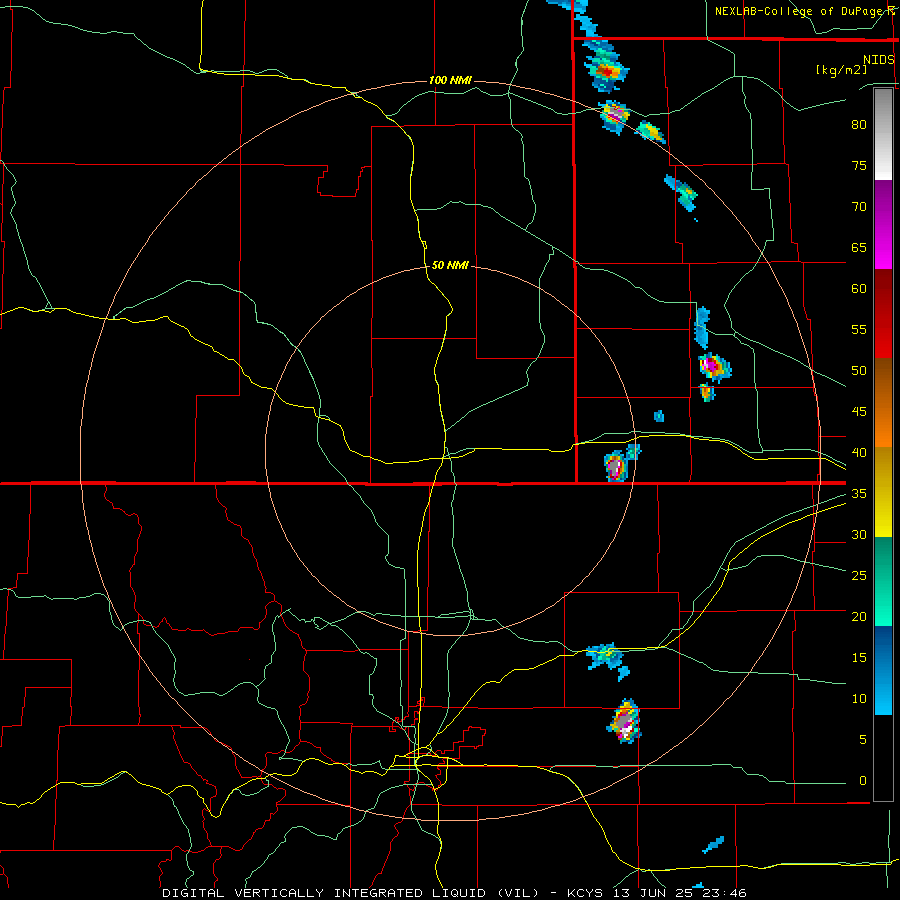Click the "(VIL)" abbreviation in the caption
This screenshot has width=900, height=900.
click(518, 893)
